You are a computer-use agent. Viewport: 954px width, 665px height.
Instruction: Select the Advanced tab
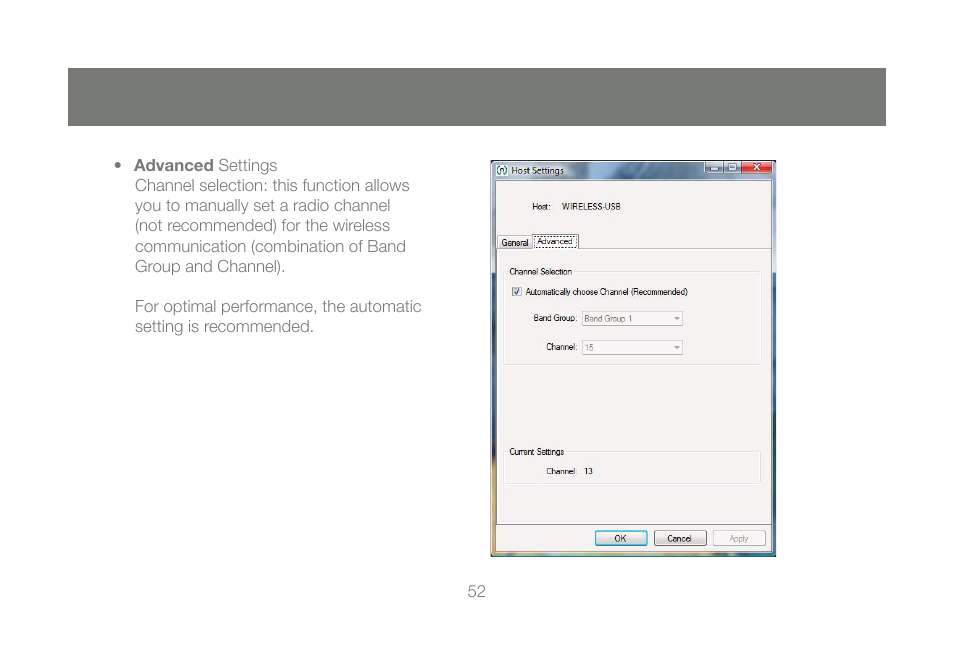[x=555, y=241]
